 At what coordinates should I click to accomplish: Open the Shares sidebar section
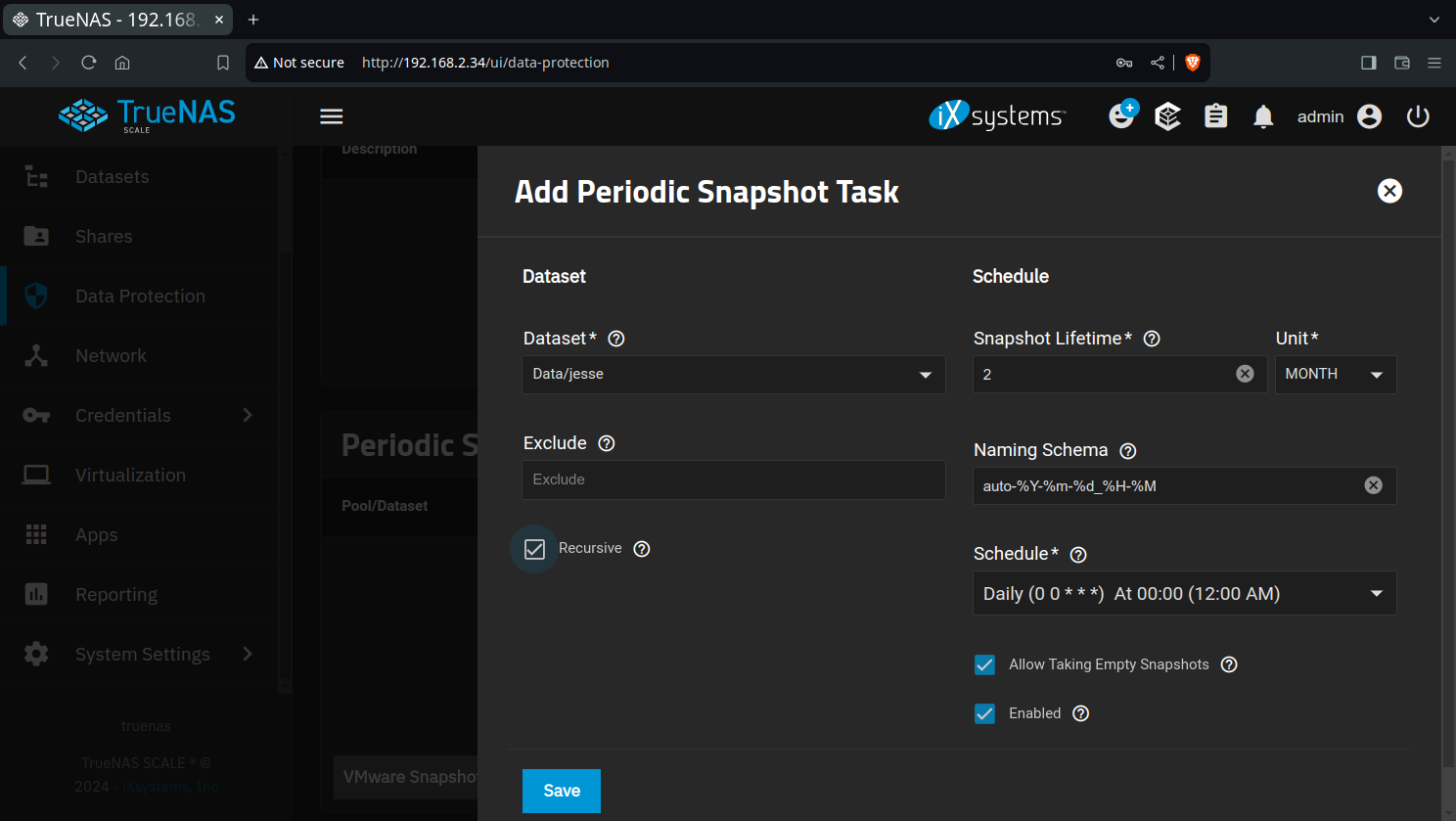pyautogui.click(x=139, y=237)
